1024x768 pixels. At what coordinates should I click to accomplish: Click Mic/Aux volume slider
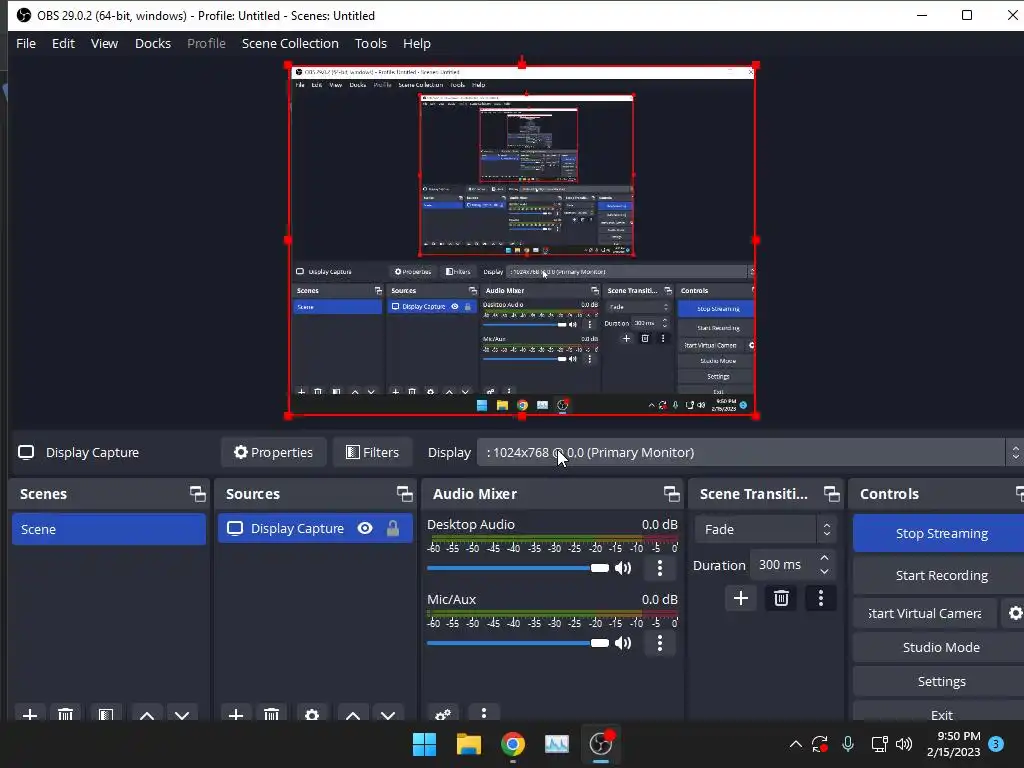click(x=518, y=643)
